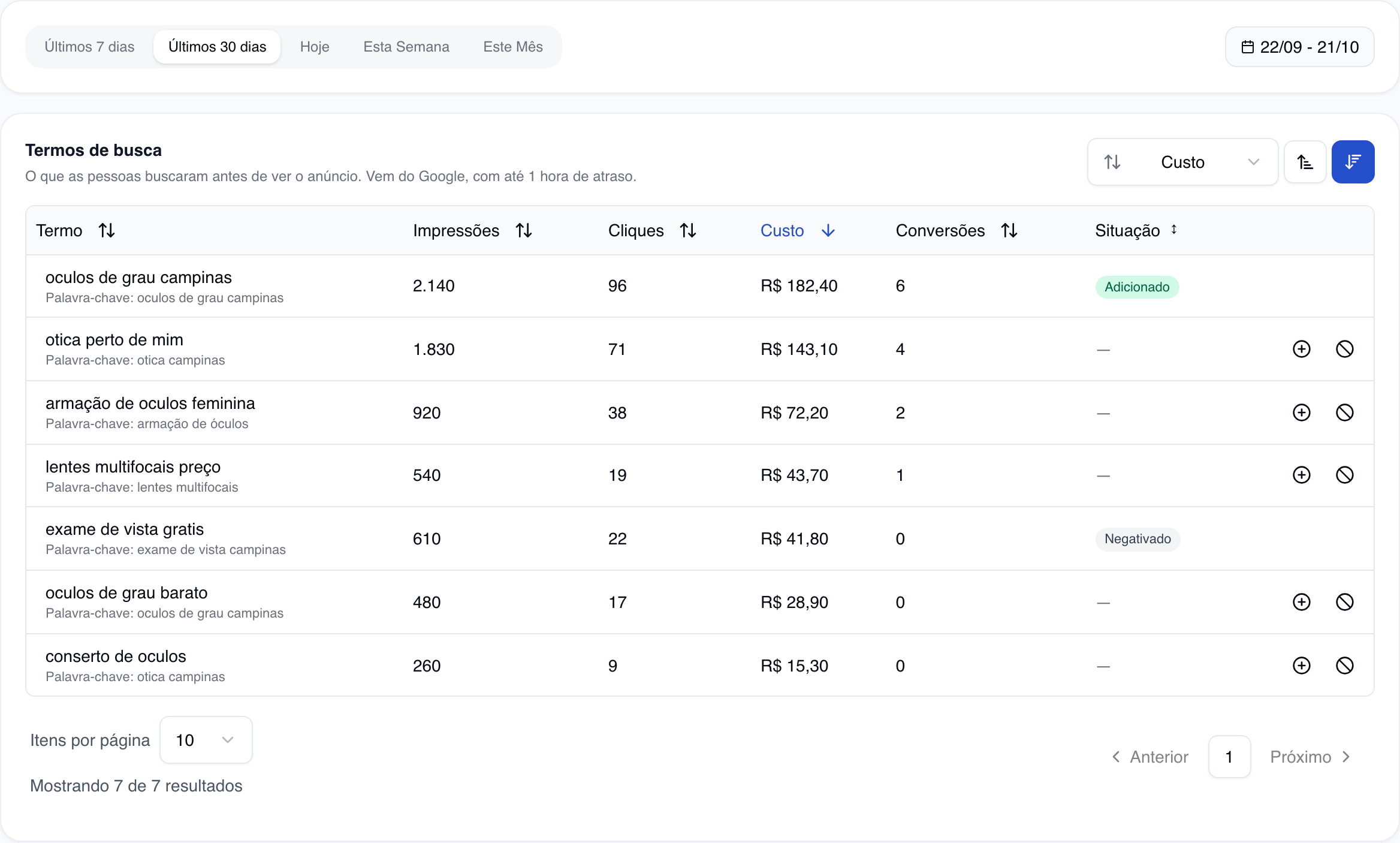Go to Anterior page
This screenshot has height=843, width=1400.
click(x=1150, y=757)
